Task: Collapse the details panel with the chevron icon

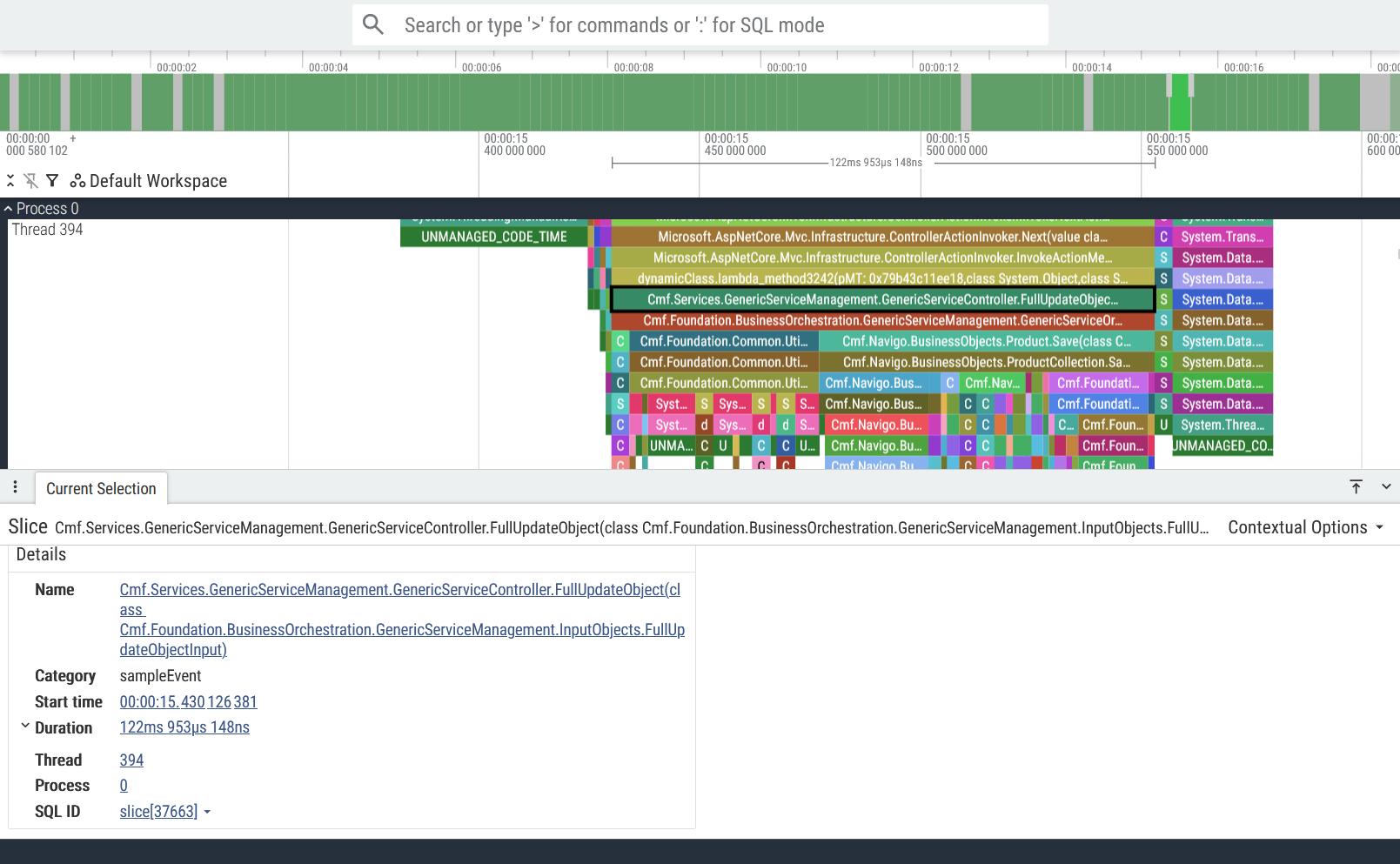Action: click(1385, 487)
